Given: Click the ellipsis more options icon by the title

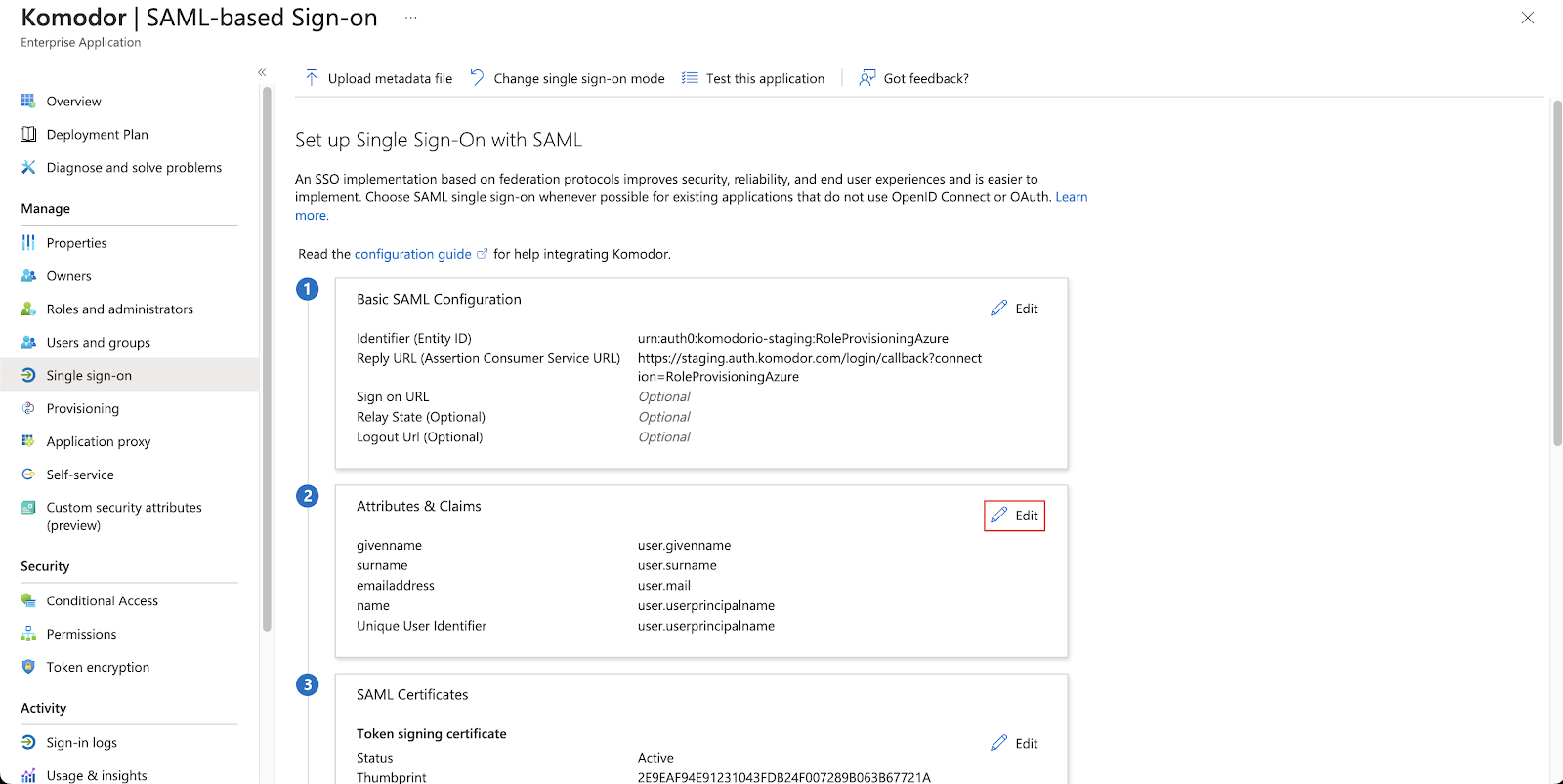Looking at the screenshot, I should 411,18.
